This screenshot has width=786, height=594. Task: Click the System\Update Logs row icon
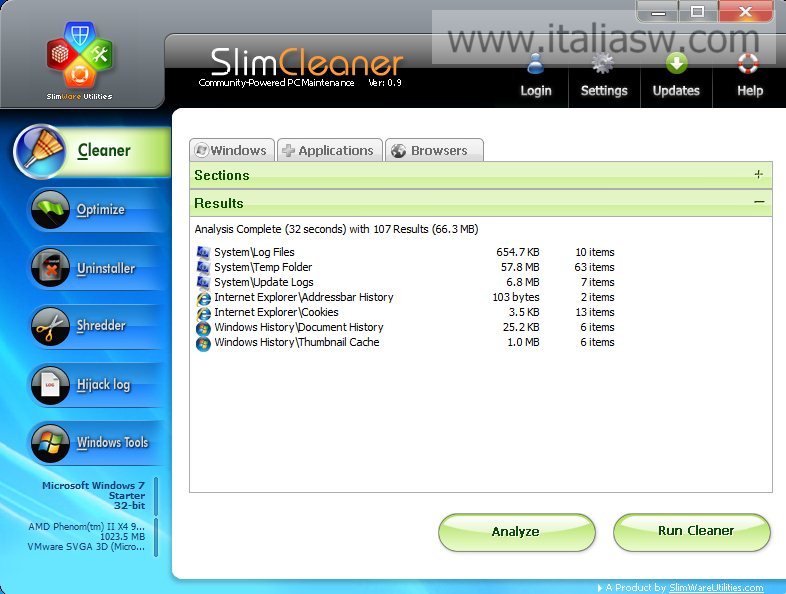click(203, 282)
